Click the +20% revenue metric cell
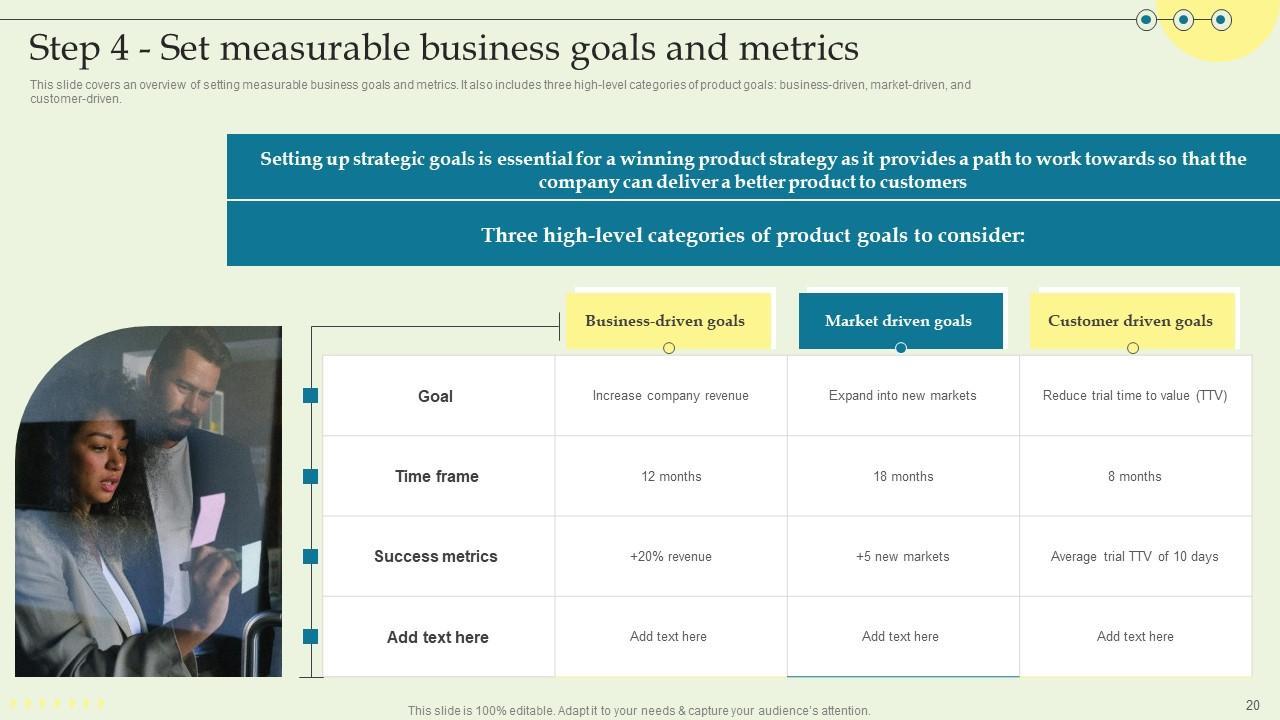The width and height of the screenshot is (1280, 720). [x=671, y=556]
